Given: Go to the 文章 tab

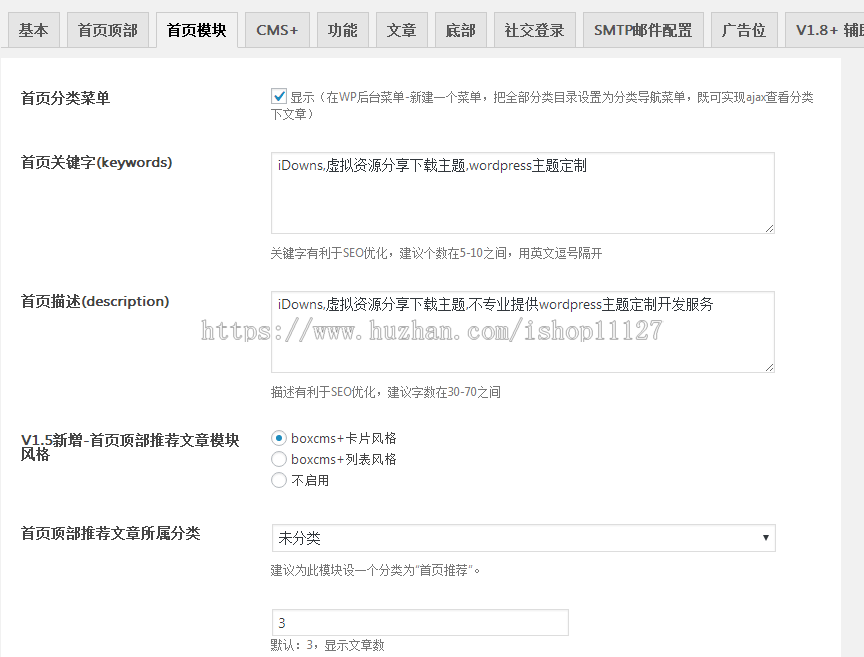Looking at the screenshot, I should click(402, 30).
